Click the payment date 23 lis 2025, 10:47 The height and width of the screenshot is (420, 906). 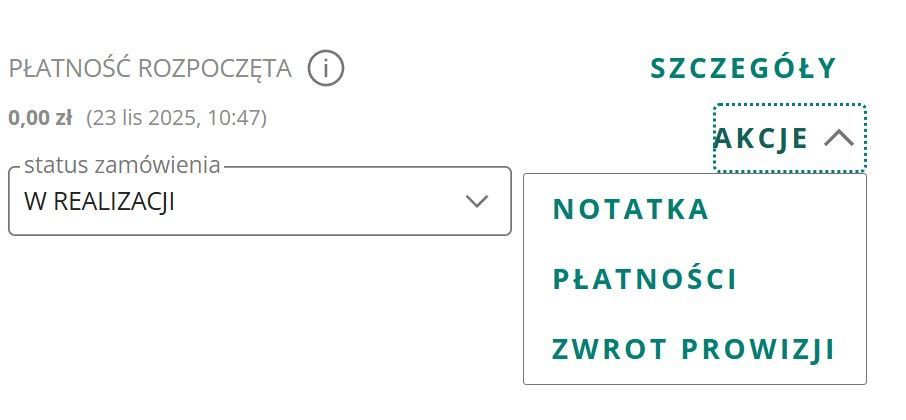point(176,118)
